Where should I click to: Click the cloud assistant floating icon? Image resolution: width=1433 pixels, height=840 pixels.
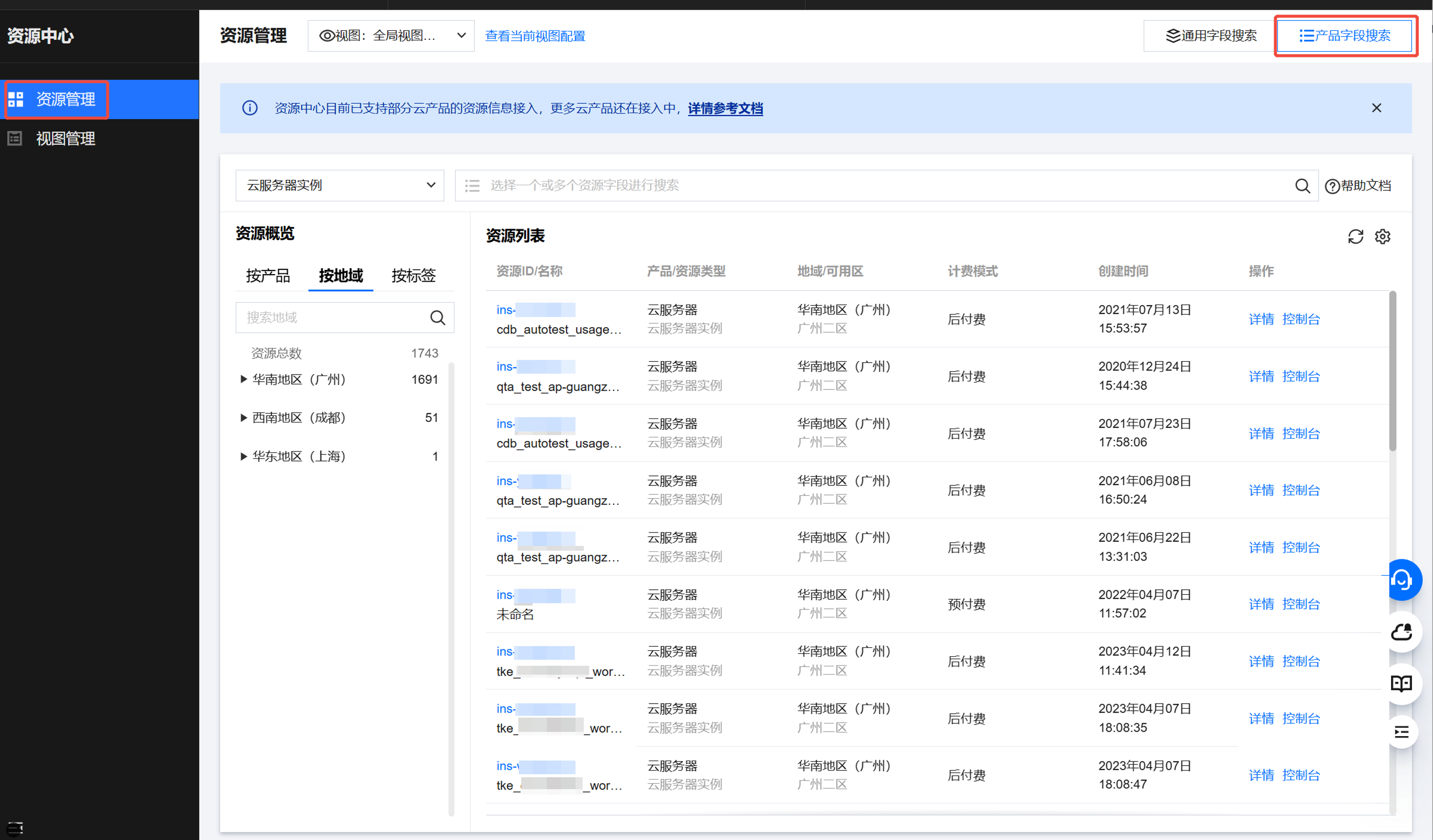coord(1402,632)
